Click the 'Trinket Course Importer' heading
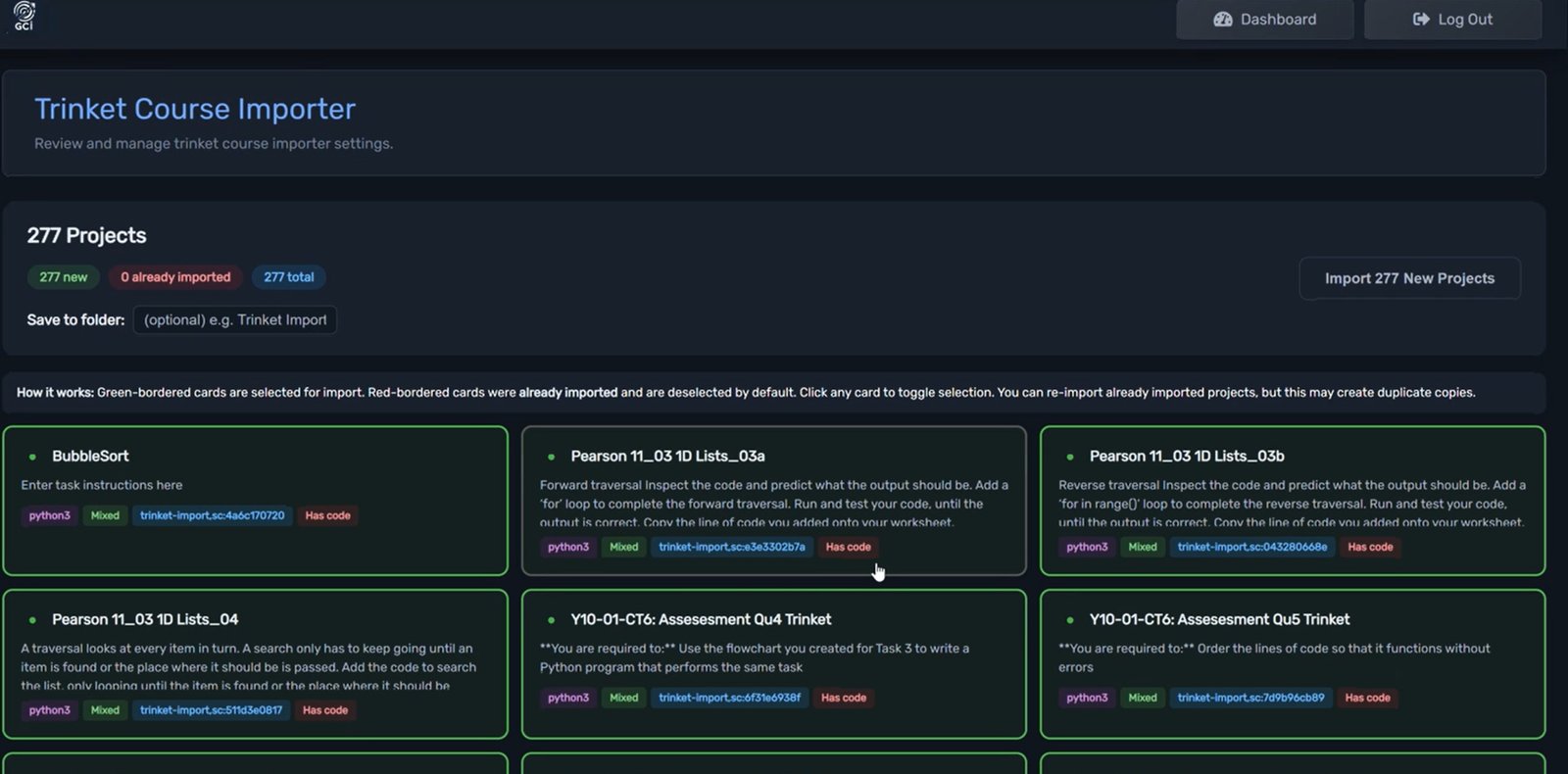The height and width of the screenshot is (774, 1568). pyautogui.click(x=195, y=109)
